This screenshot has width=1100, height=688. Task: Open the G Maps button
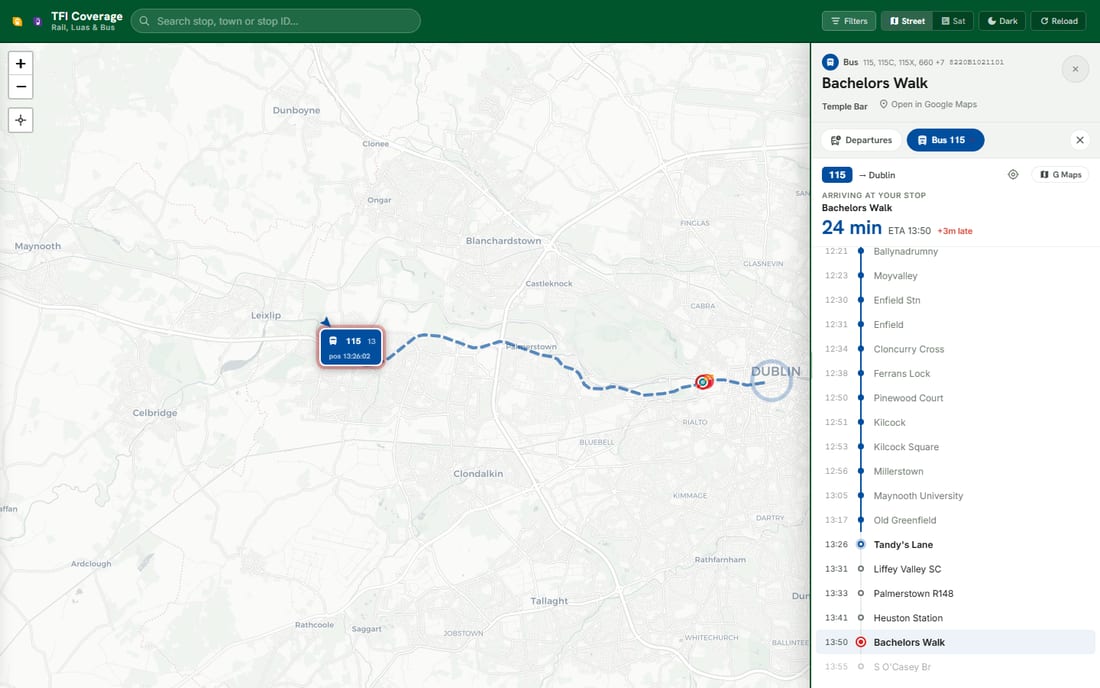(x=1060, y=175)
